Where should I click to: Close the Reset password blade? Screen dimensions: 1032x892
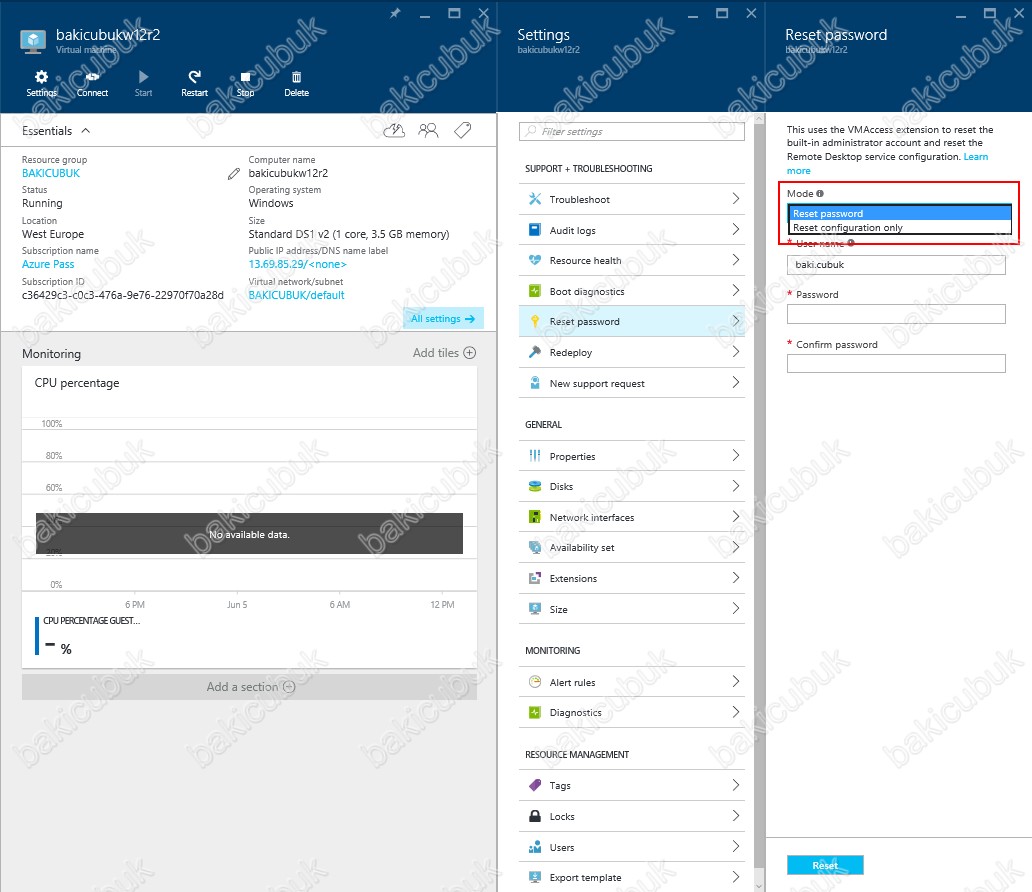click(x=1018, y=13)
